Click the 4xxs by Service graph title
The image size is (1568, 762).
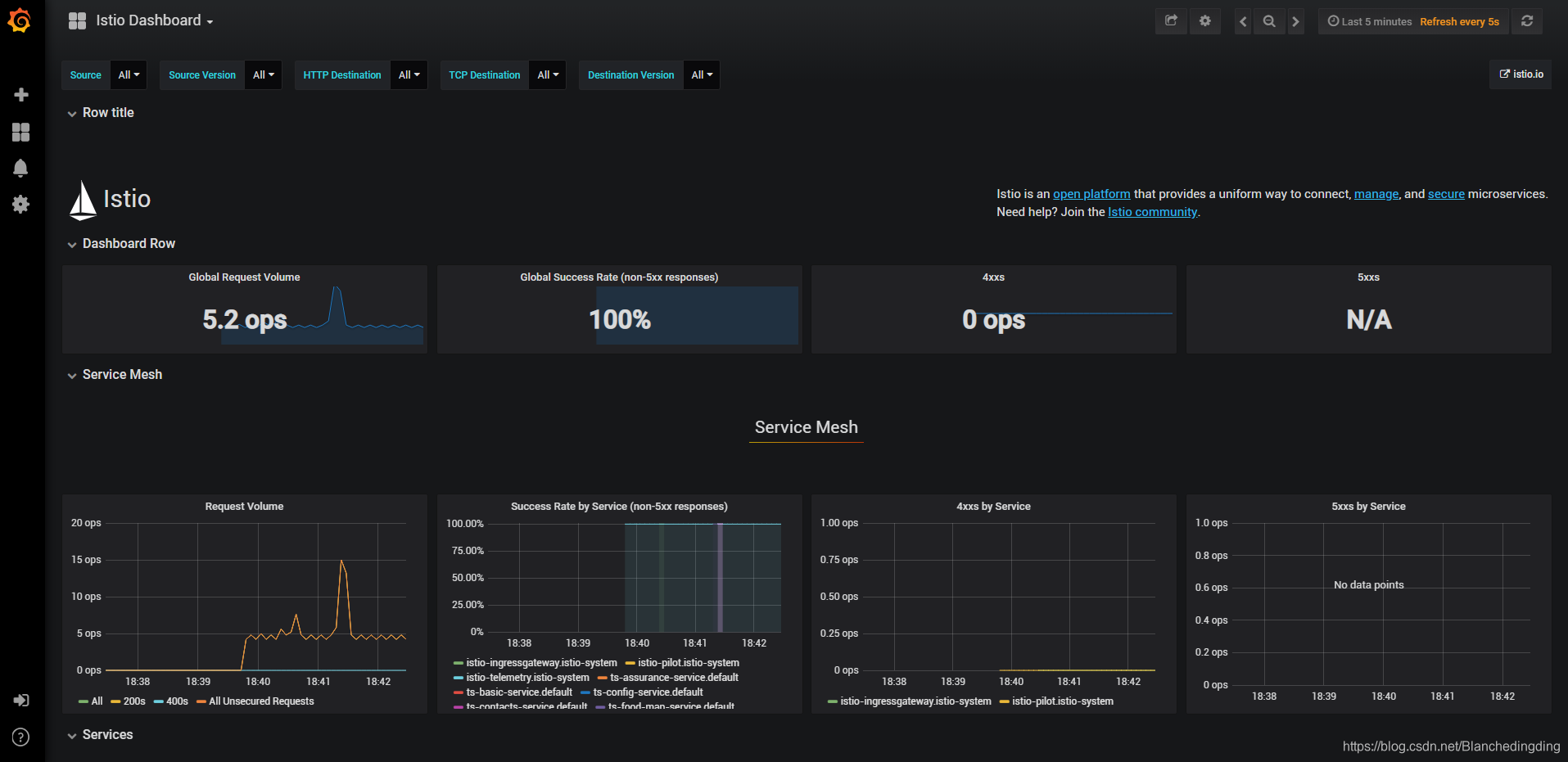tap(993, 507)
